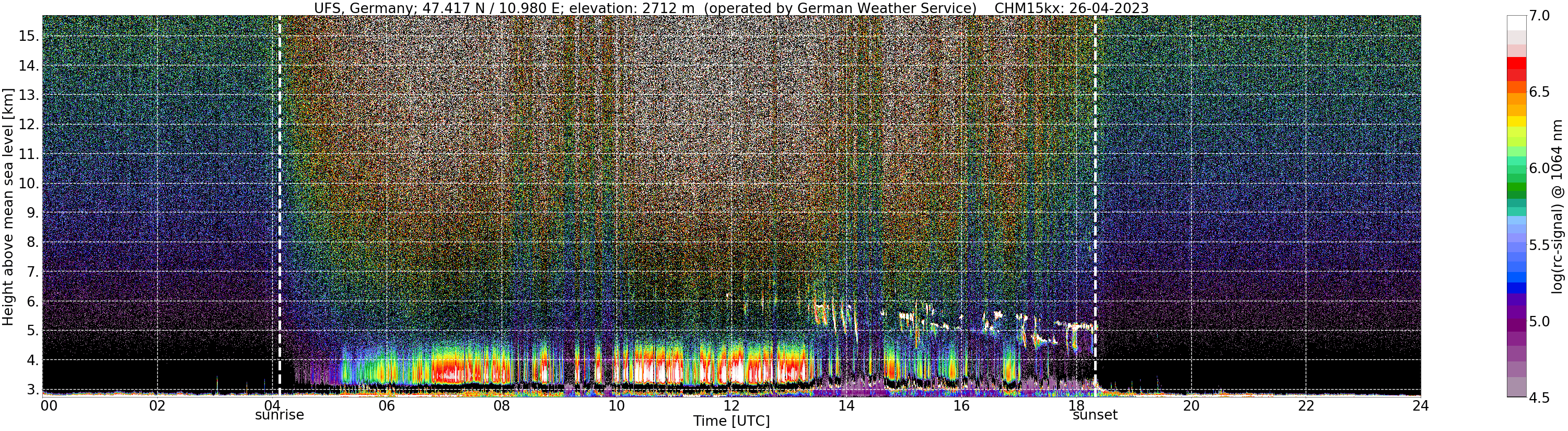Pick the yellow band on the colorbar

(x=1516, y=121)
